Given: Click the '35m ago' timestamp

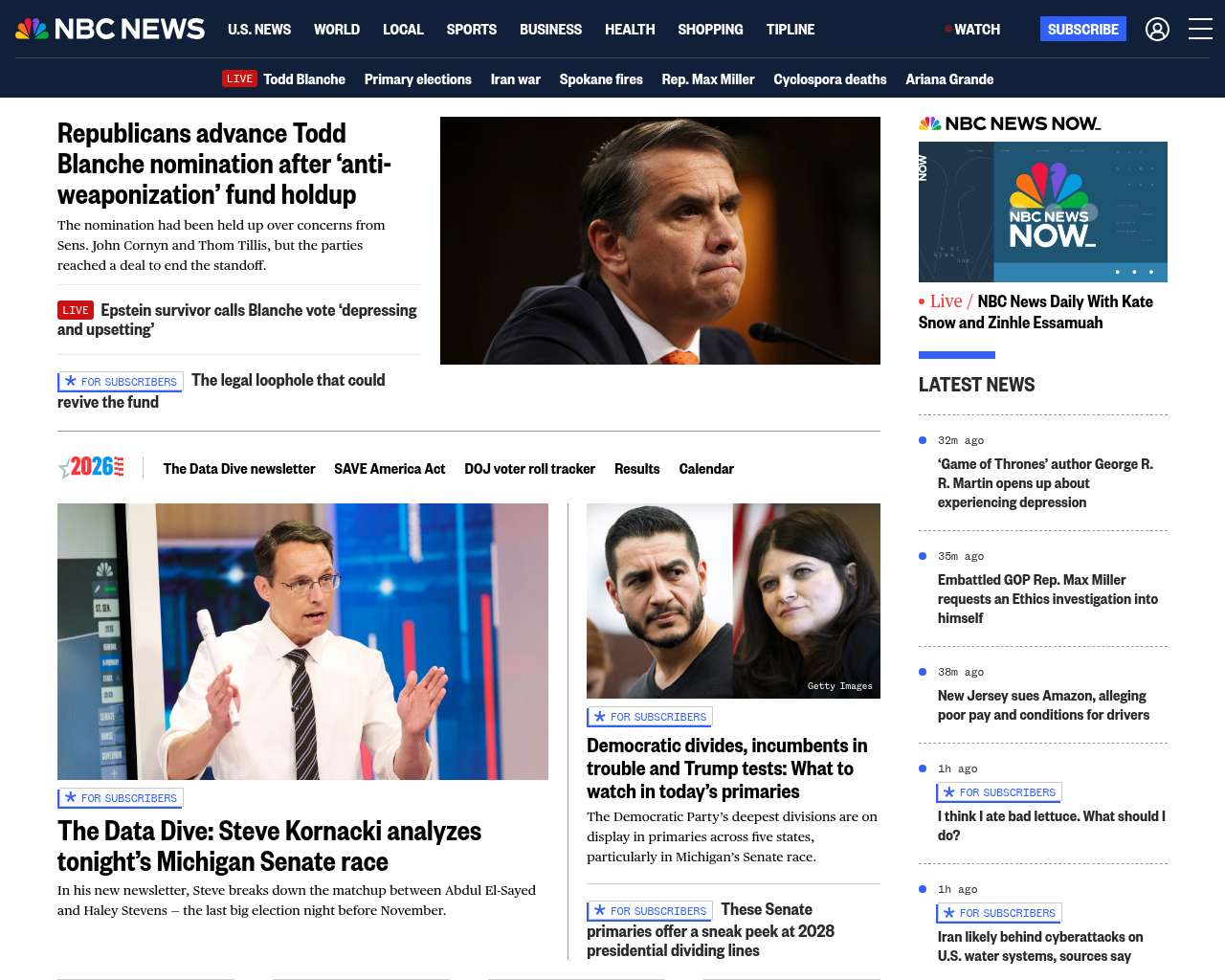Looking at the screenshot, I should pos(961,556).
